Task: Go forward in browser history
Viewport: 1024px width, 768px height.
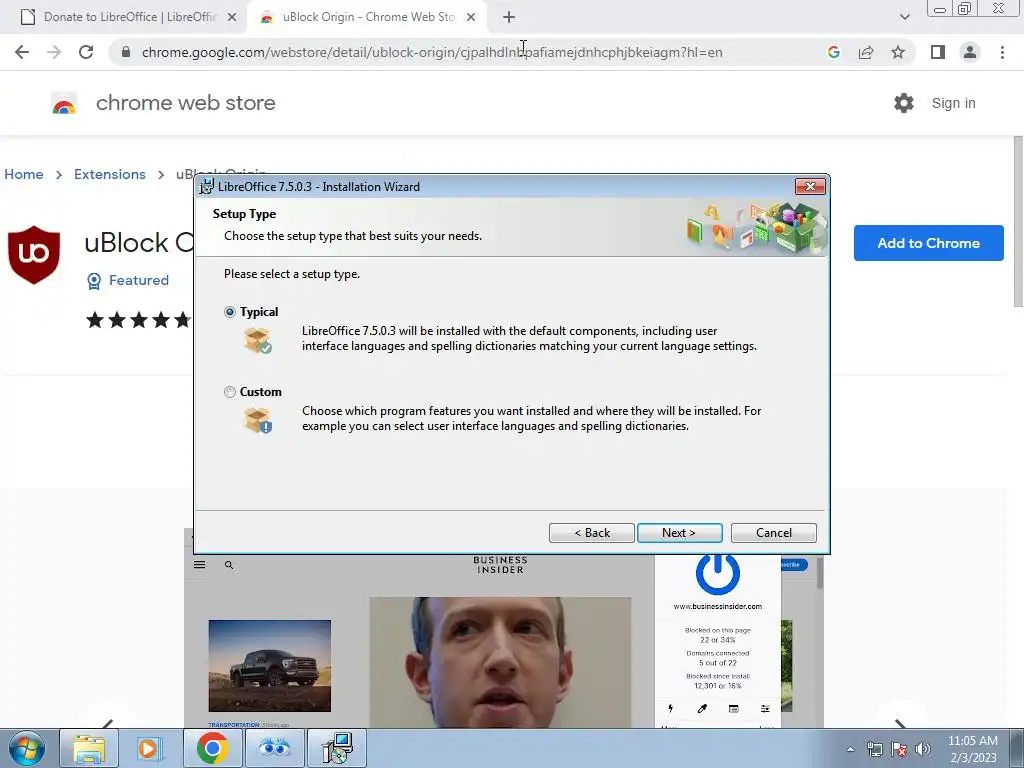Action: [54, 52]
